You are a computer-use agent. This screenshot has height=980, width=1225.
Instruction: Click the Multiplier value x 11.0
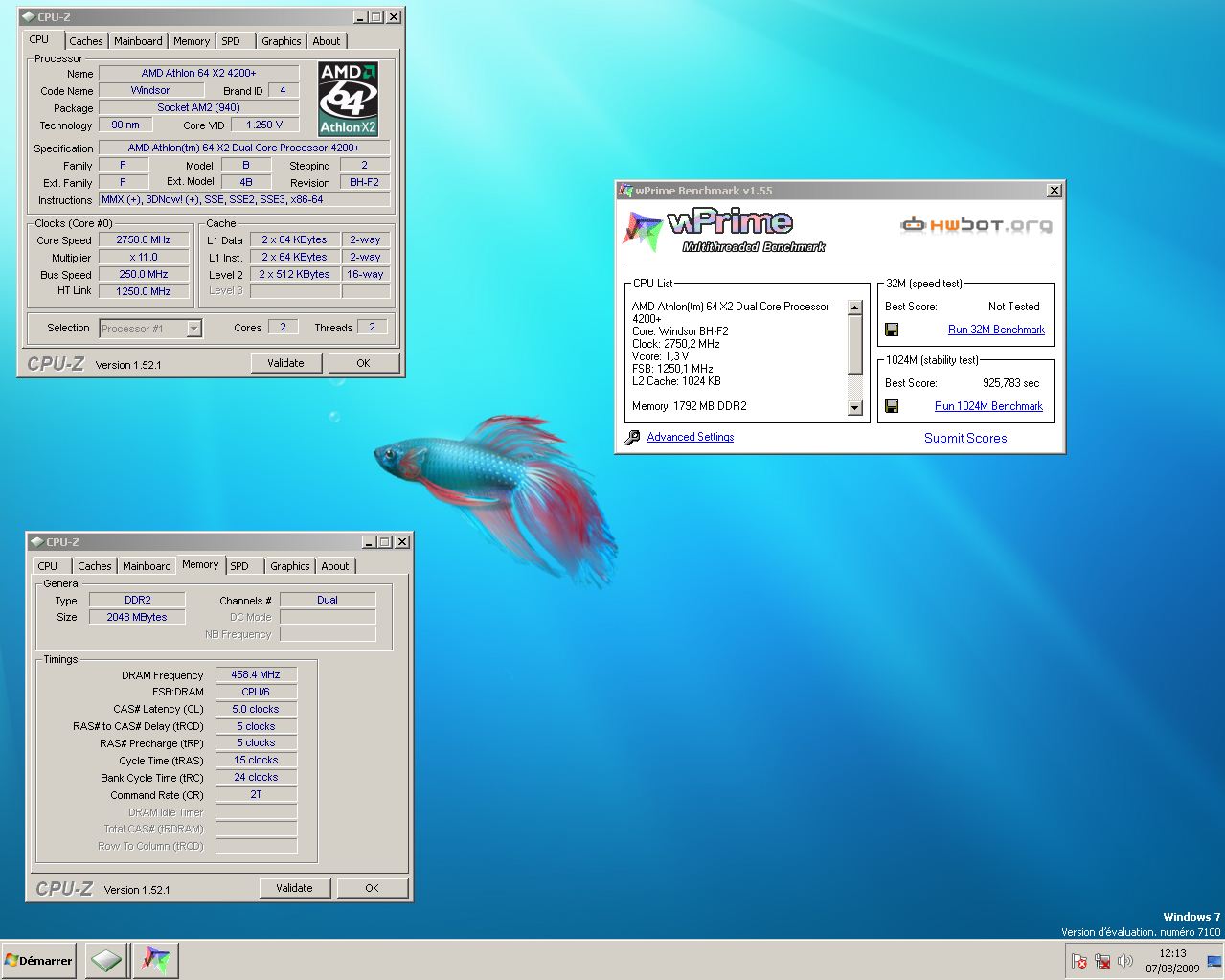click(144, 257)
